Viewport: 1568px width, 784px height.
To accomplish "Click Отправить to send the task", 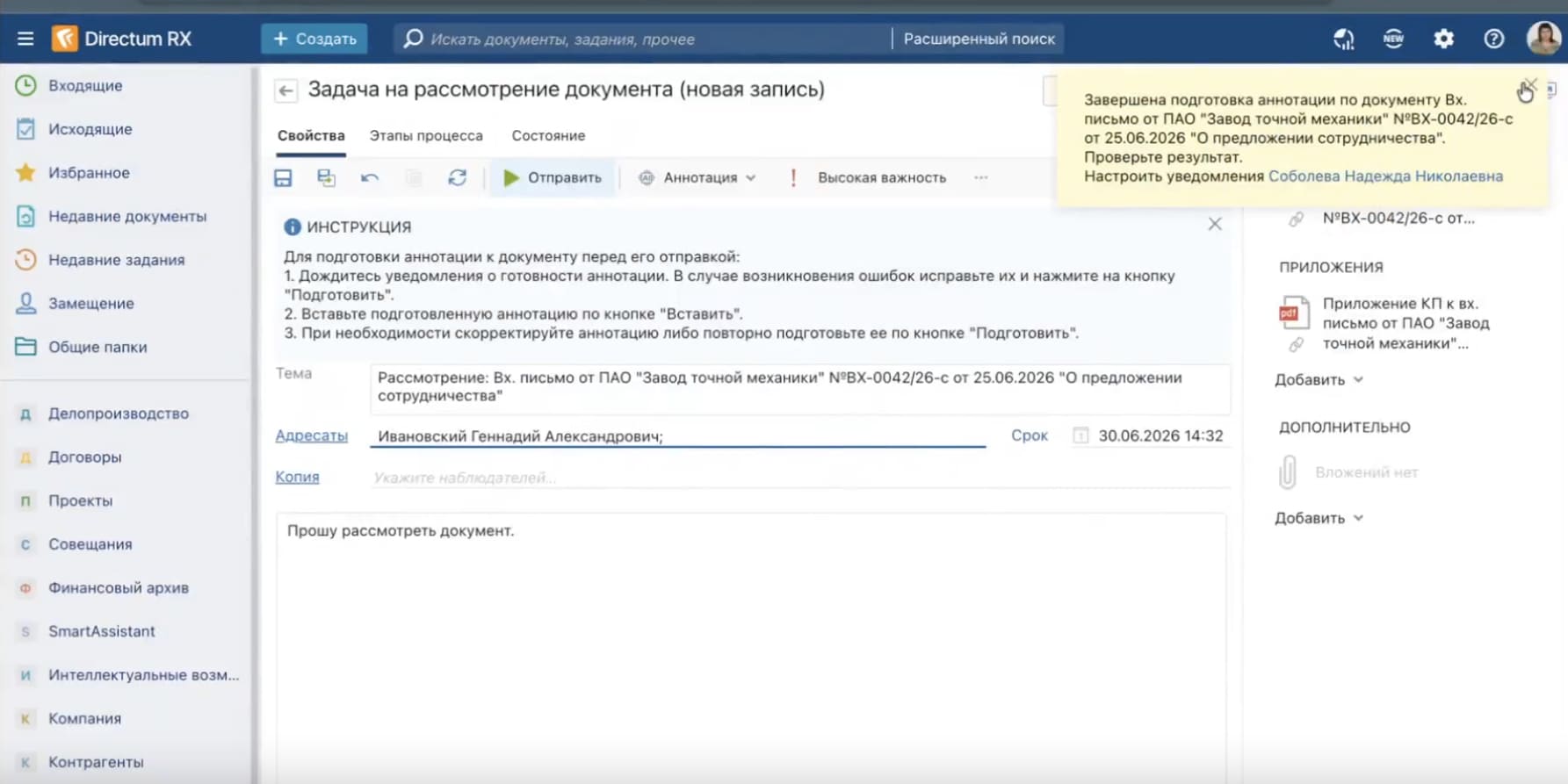I will tap(553, 178).
